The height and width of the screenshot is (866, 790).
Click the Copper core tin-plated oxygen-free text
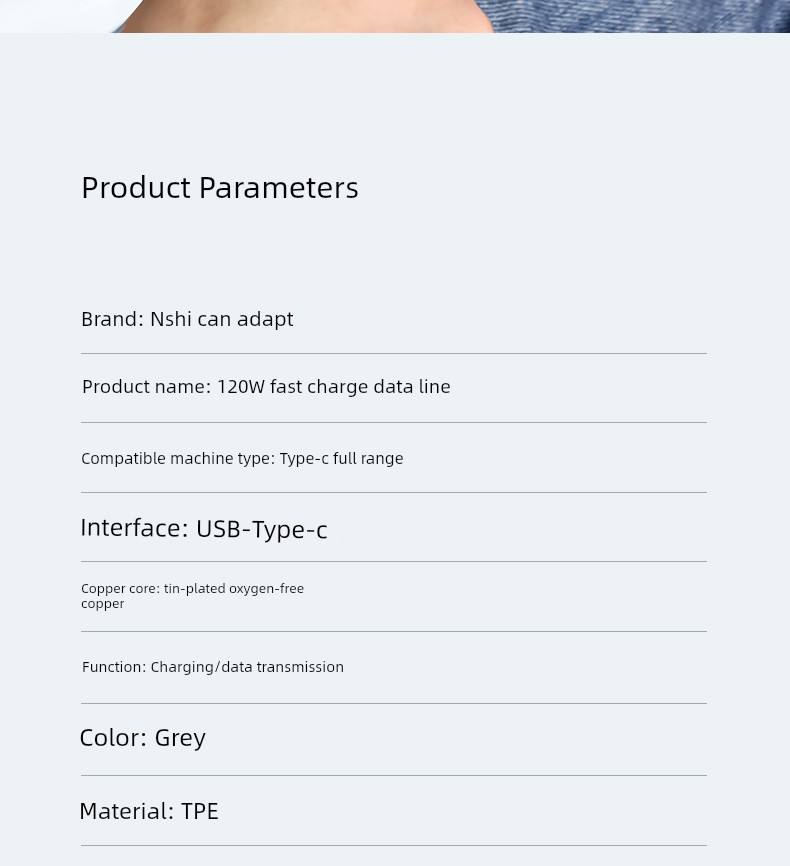tap(192, 589)
